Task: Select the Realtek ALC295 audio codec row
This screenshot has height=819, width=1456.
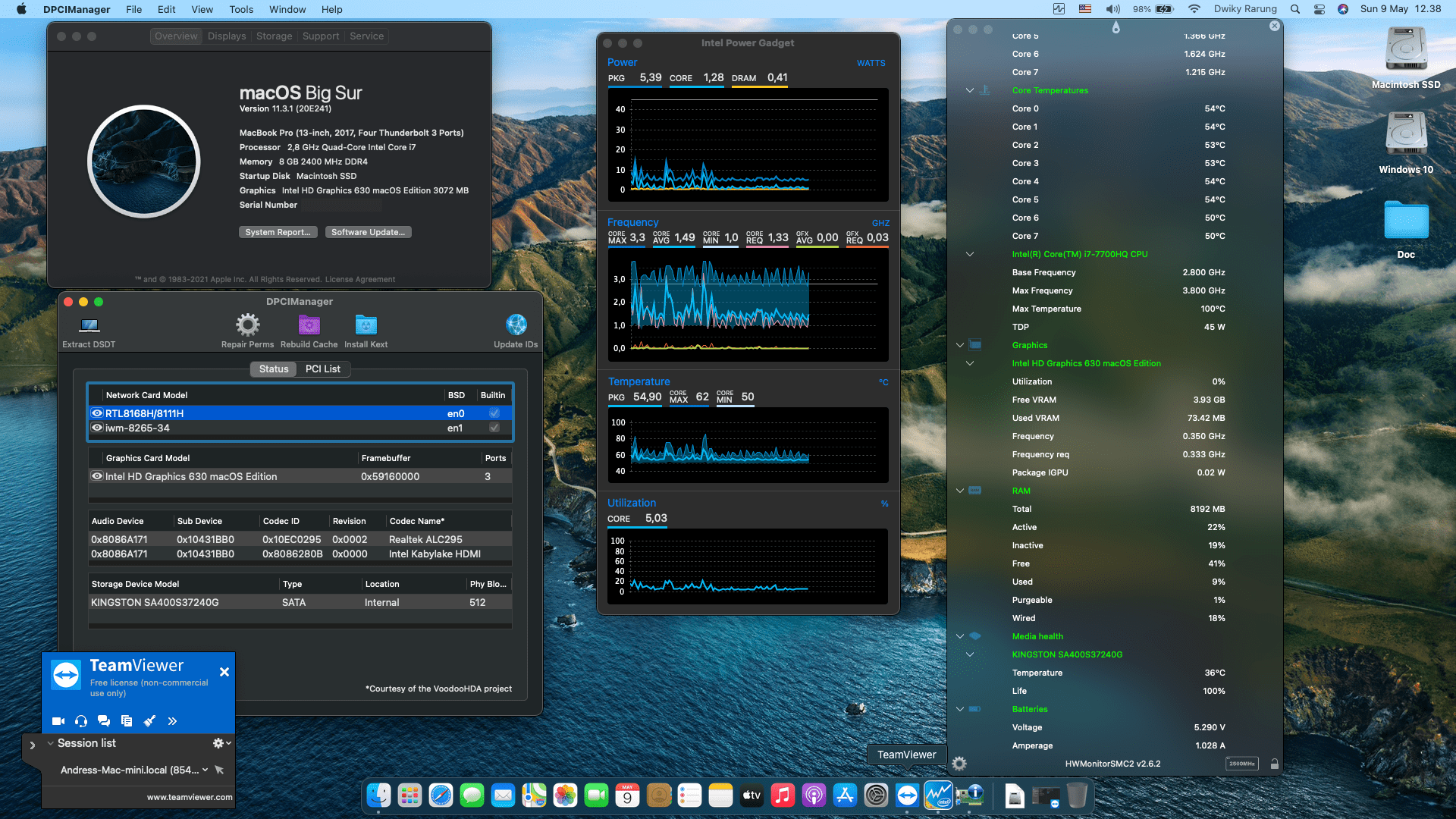Action: point(300,539)
